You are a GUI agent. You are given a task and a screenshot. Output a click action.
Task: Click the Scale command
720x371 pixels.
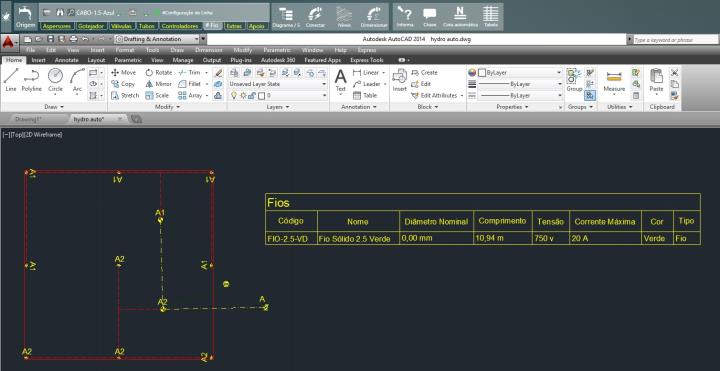pyautogui.click(x=157, y=96)
